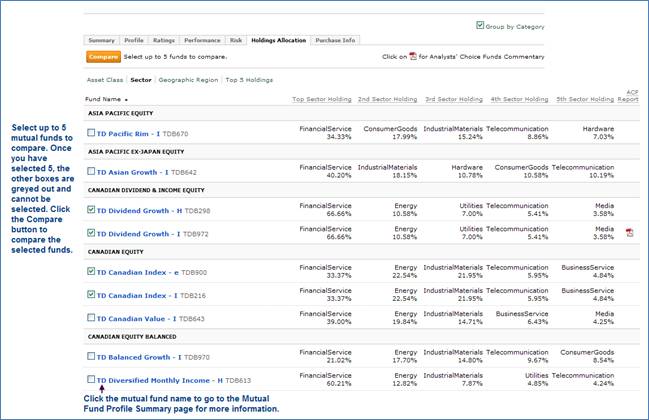Screen dimensions: 649x420
Task: Click 60.21% FinancialService for Diversified Monthly Income
Action: (x=325, y=379)
